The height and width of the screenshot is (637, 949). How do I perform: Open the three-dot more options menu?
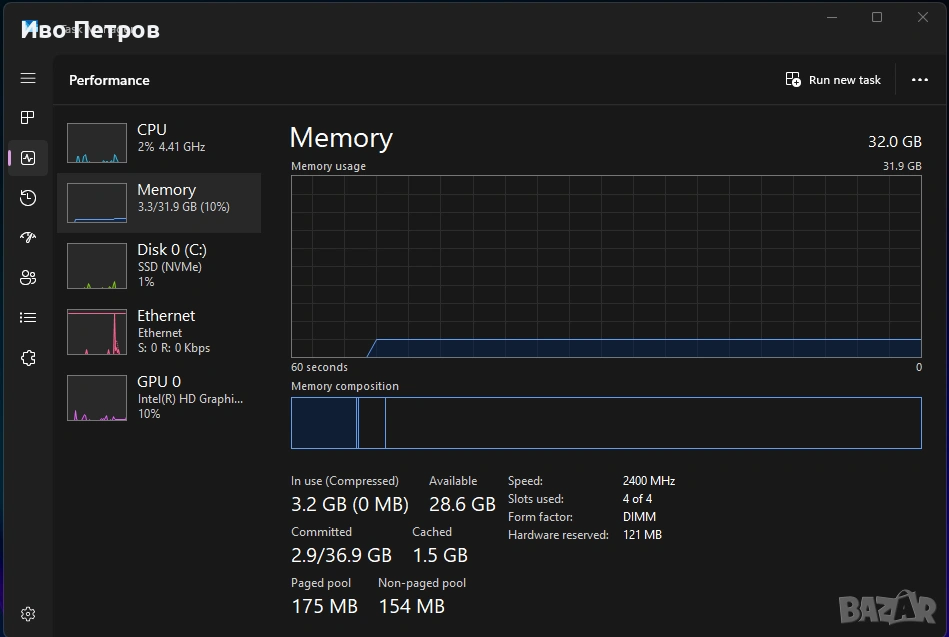click(920, 80)
